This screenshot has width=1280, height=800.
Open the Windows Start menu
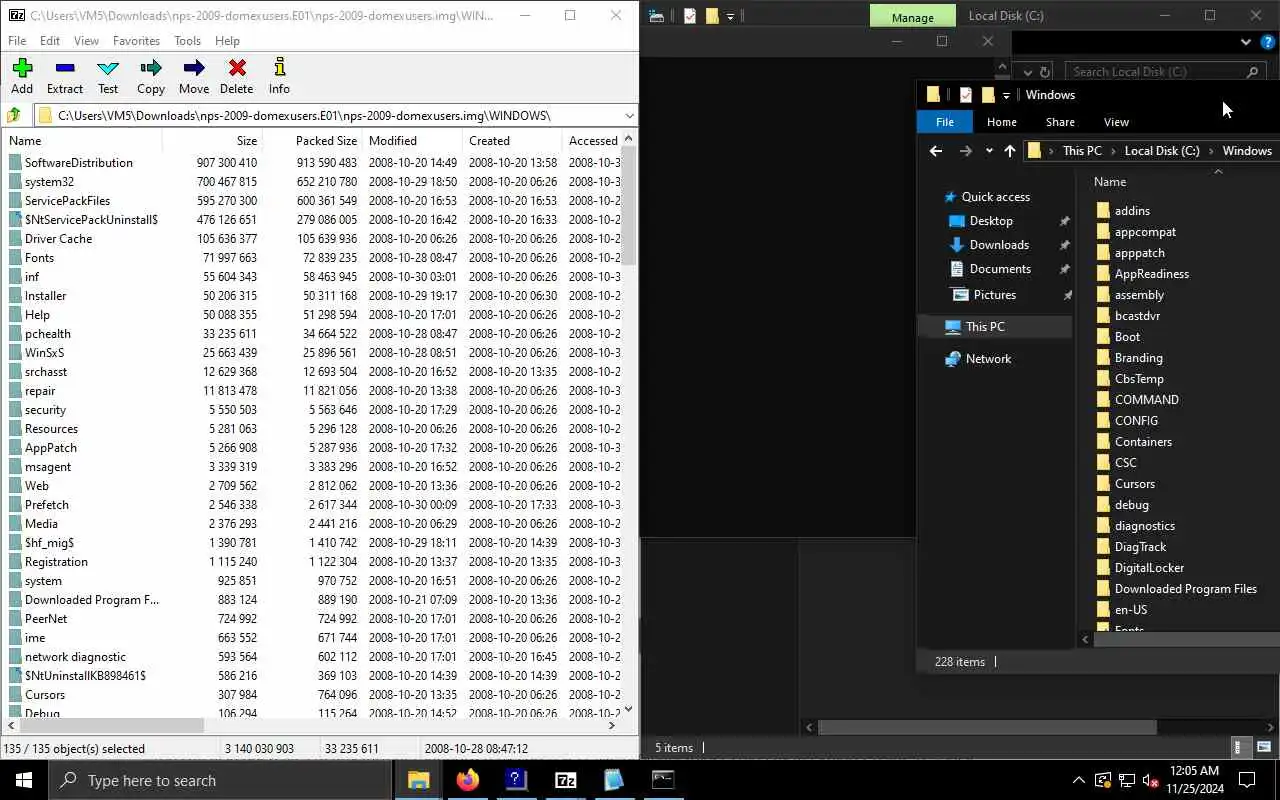tap(23, 780)
